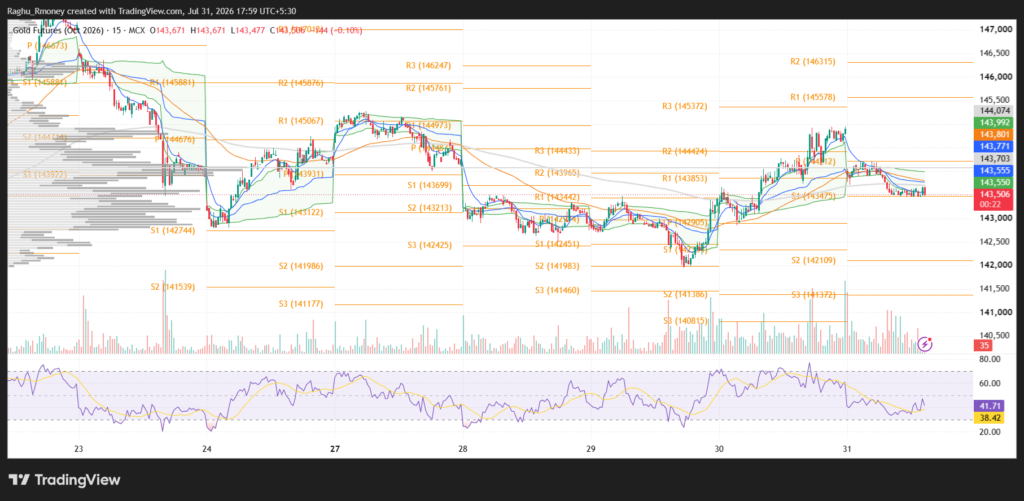Click the 142,000 price axis label
The height and width of the screenshot is (501, 1024).
(x=995, y=265)
